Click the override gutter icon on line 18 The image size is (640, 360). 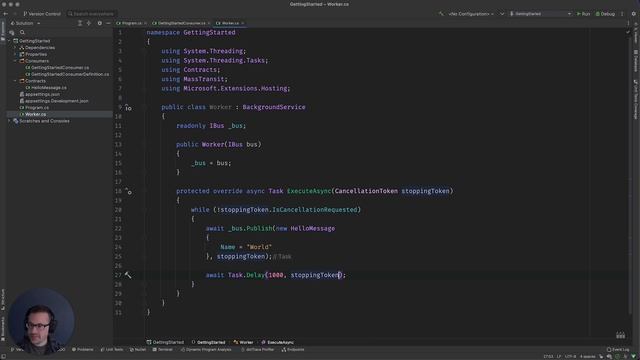click(128, 191)
